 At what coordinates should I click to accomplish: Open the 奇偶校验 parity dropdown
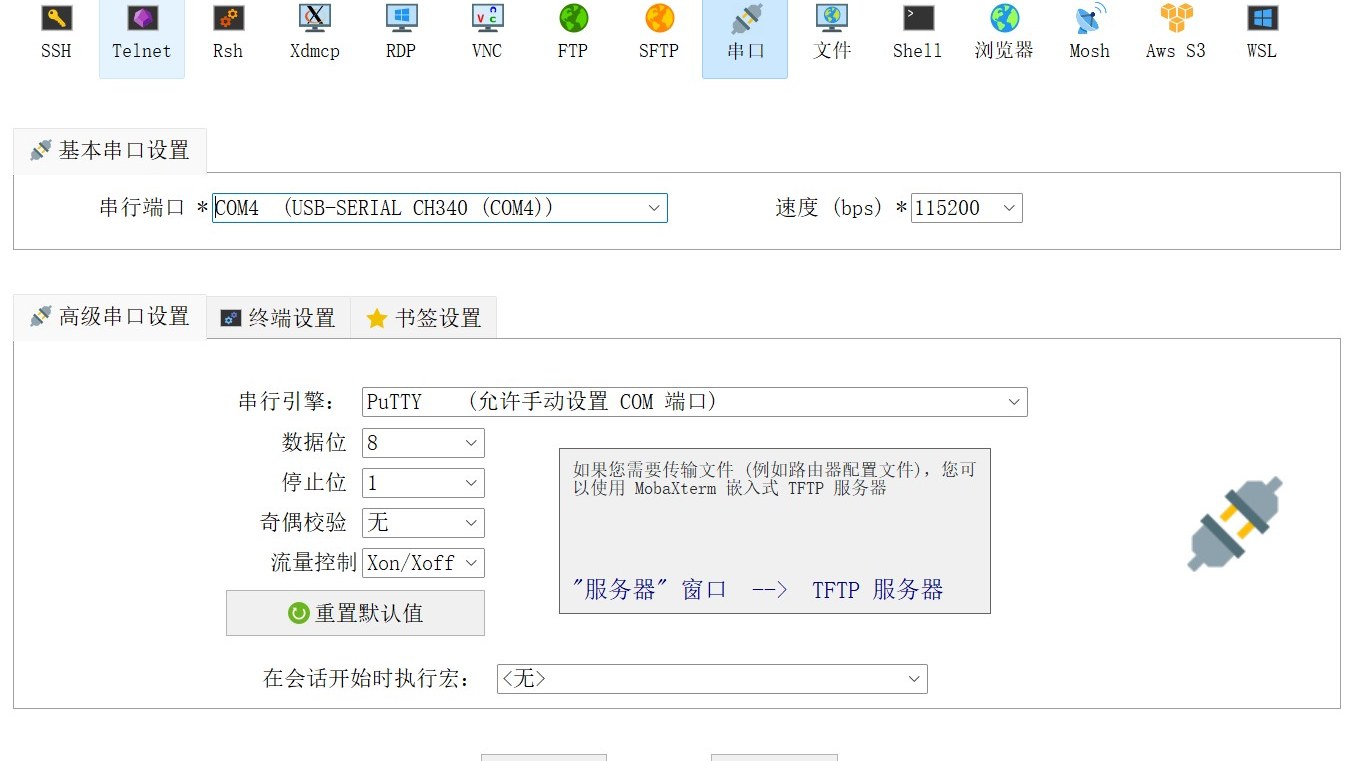point(423,523)
